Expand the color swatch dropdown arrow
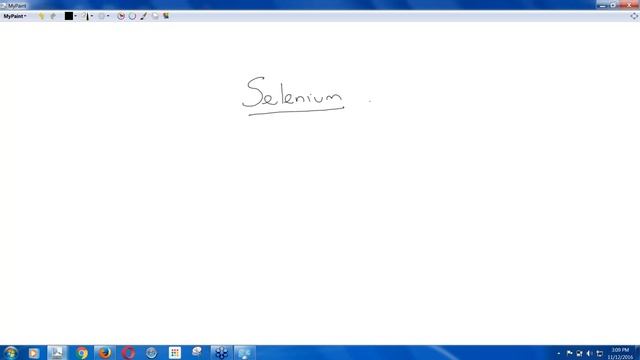 click(76, 16)
